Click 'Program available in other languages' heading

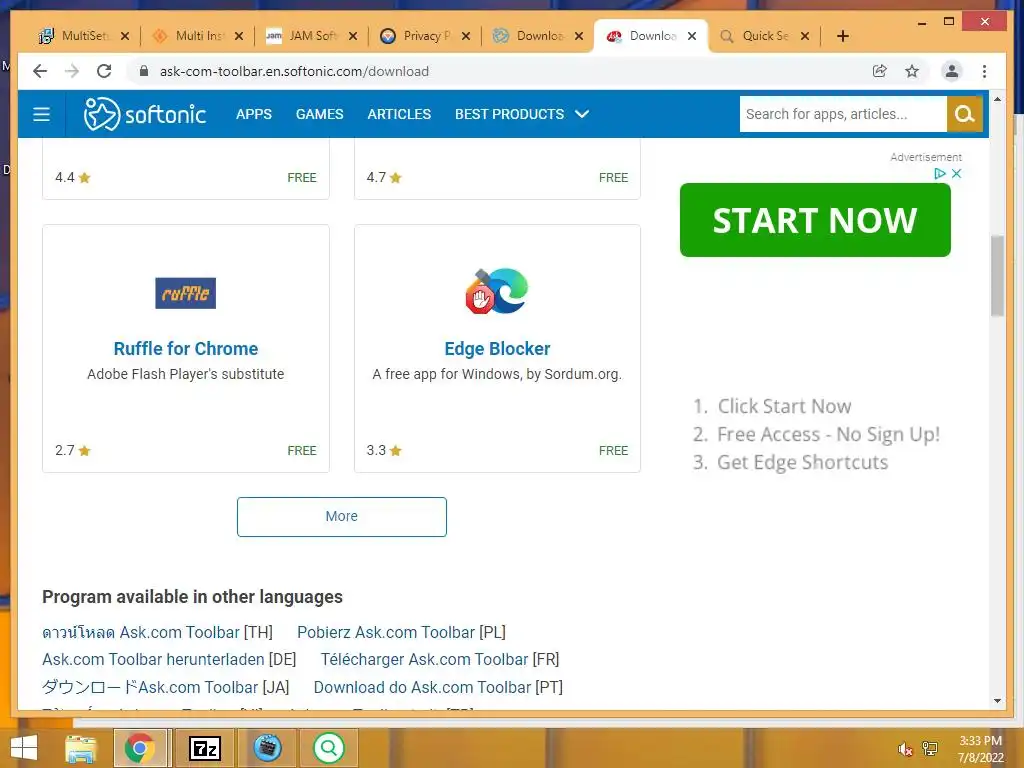point(192,597)
